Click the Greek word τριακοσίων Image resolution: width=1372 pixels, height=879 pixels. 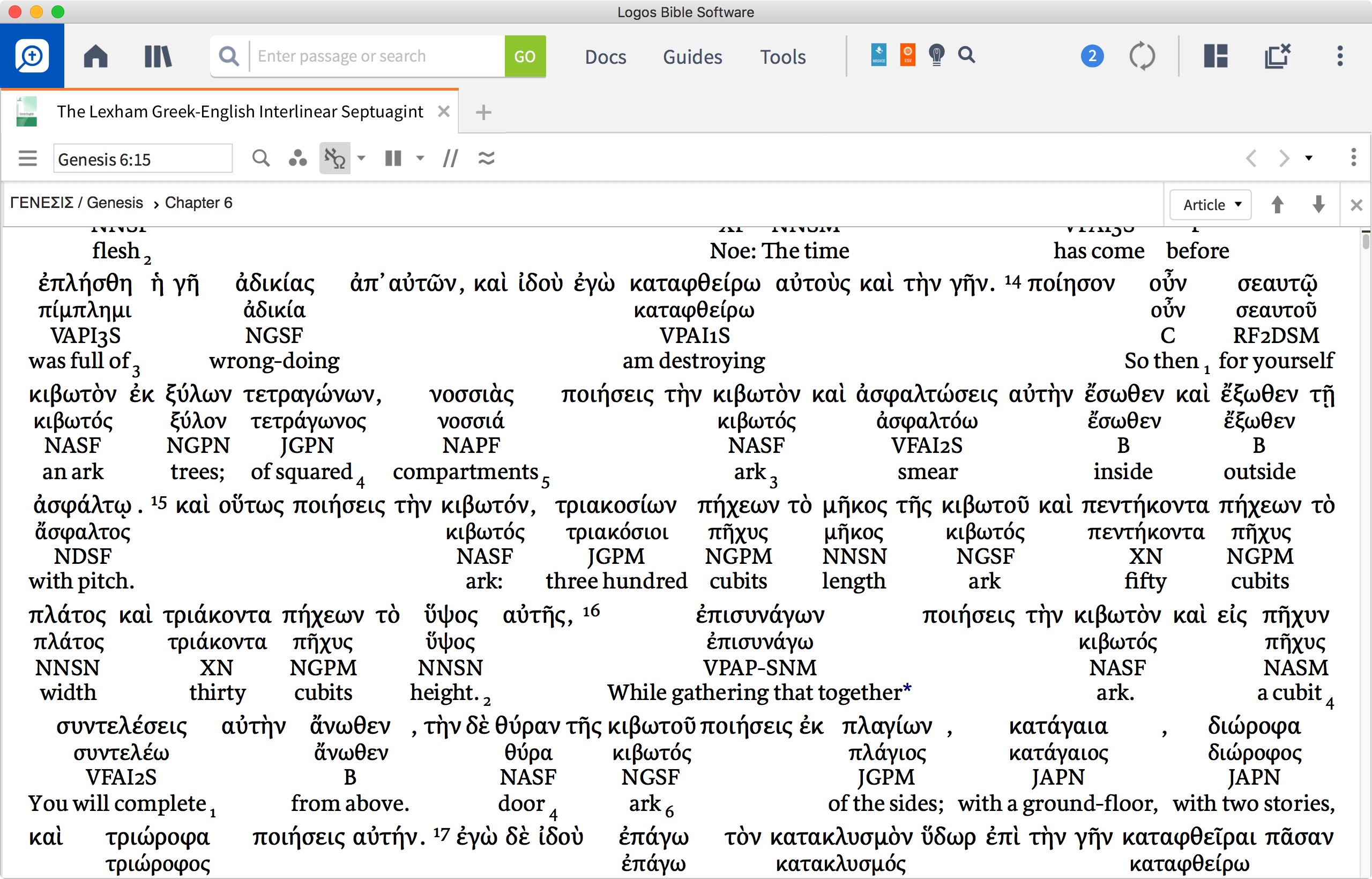click(616, 506)
